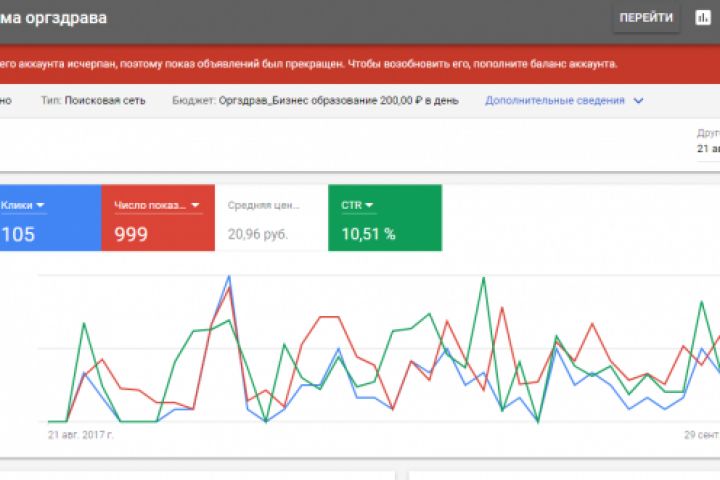Click the 29 сент. axis label
The width and height of the screenshot is (720, 480).
click(x=702, y=435)
